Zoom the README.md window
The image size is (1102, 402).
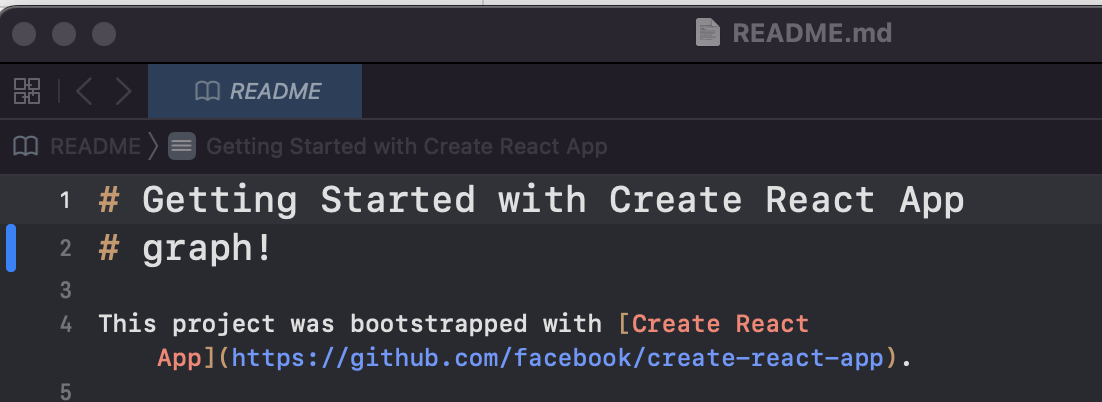pos(104,34)
